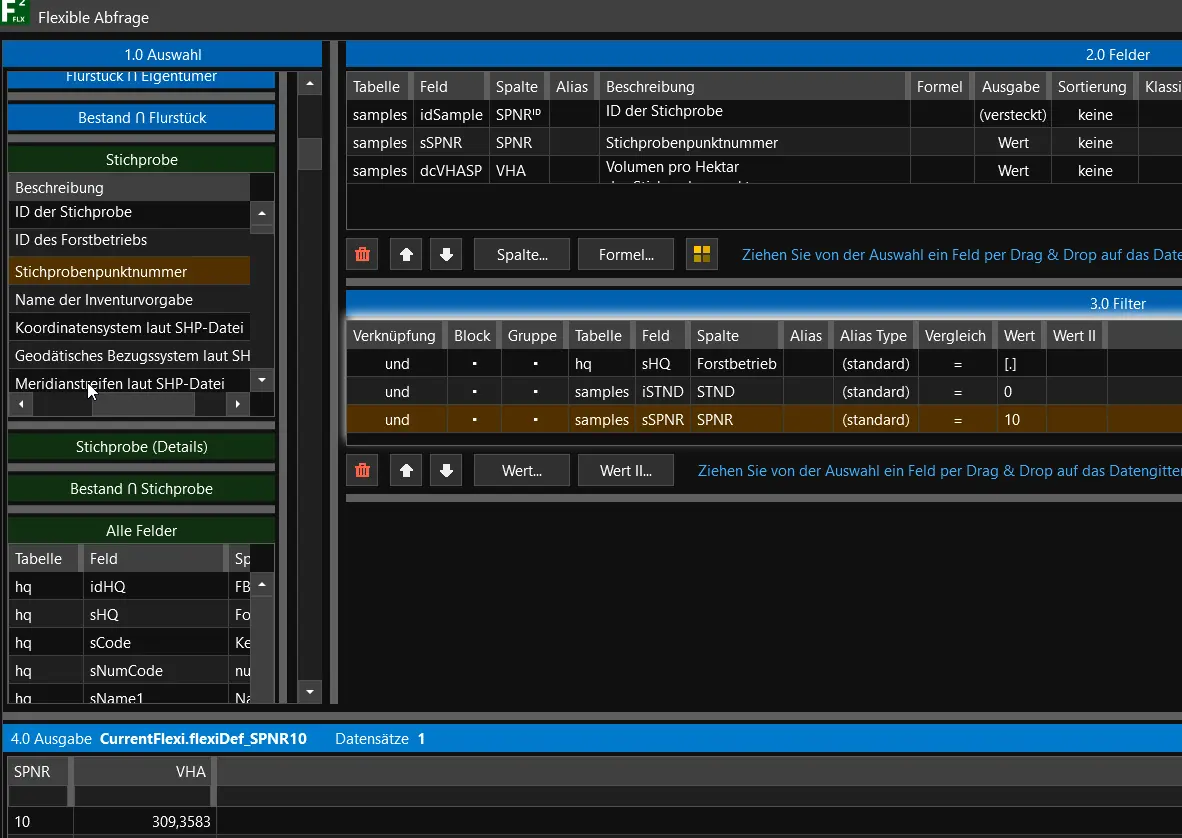This screenshot has width=1182, height=838.
Task: Expand the Bestand ∩ Stichprobe section
Action: (141, 489)
